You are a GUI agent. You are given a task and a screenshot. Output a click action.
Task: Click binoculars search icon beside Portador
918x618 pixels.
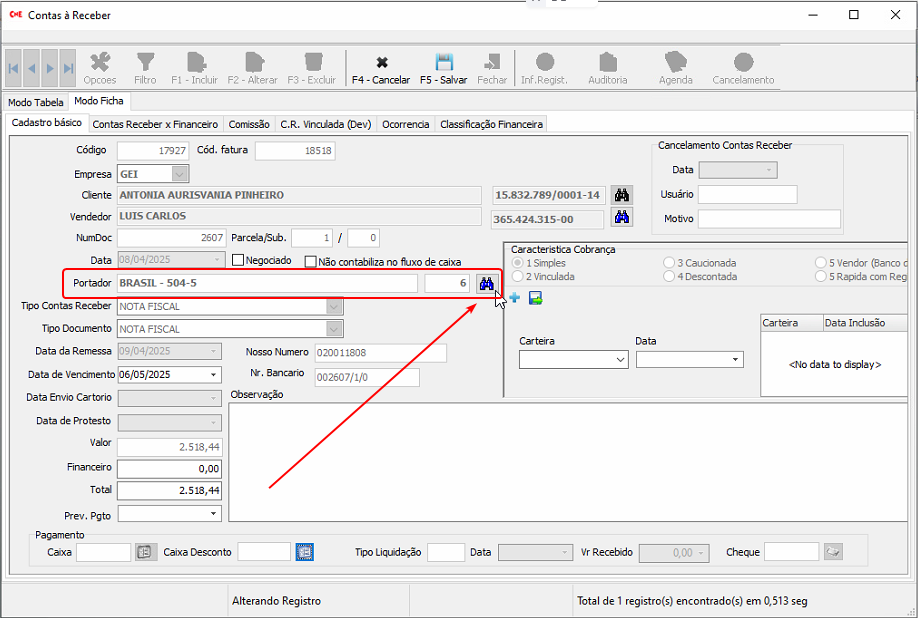coord(486,284)
